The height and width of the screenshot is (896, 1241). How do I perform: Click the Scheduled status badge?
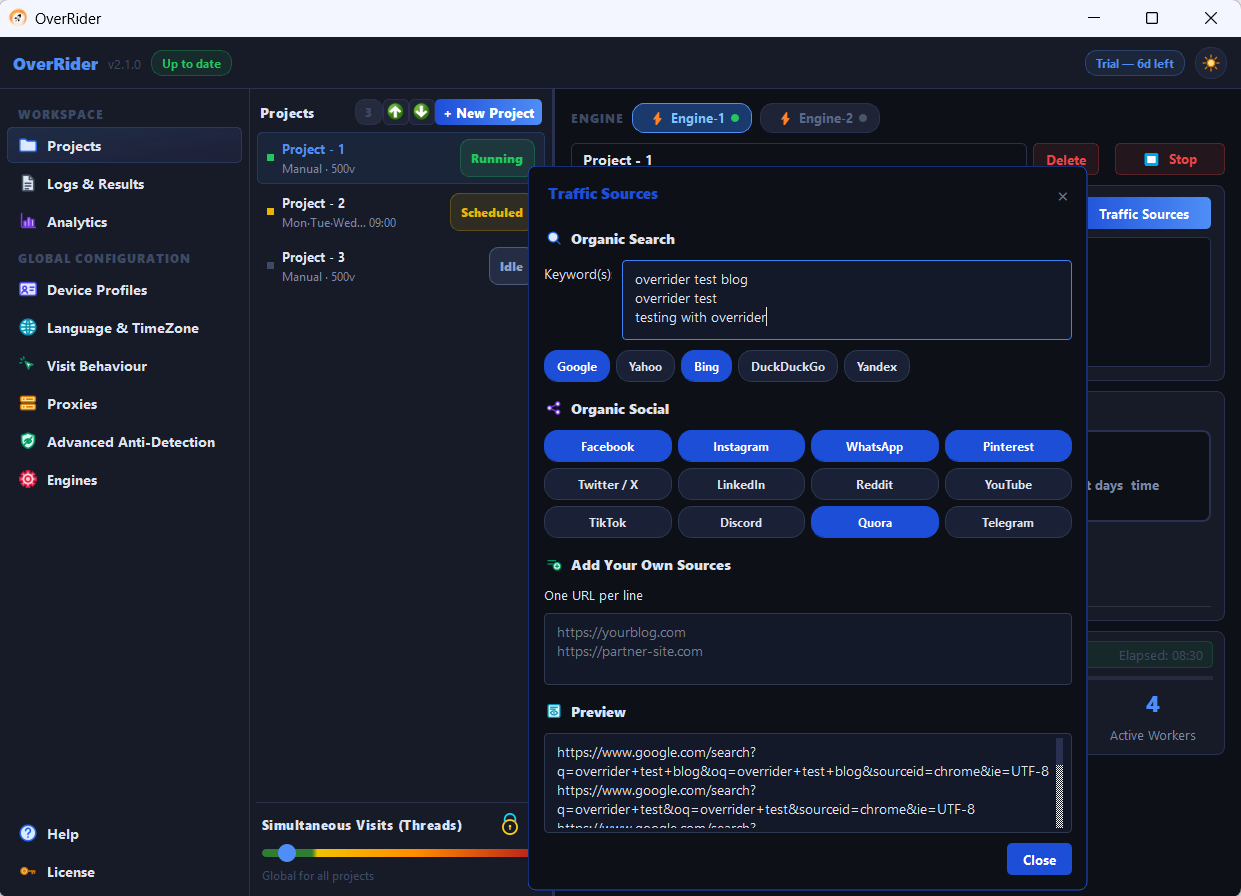coord(490,213)
